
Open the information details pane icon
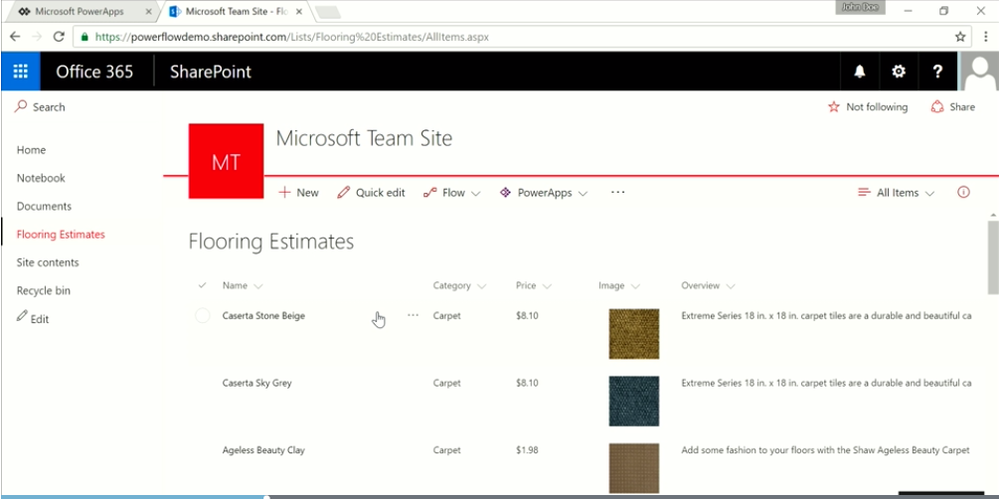point(963,192)
